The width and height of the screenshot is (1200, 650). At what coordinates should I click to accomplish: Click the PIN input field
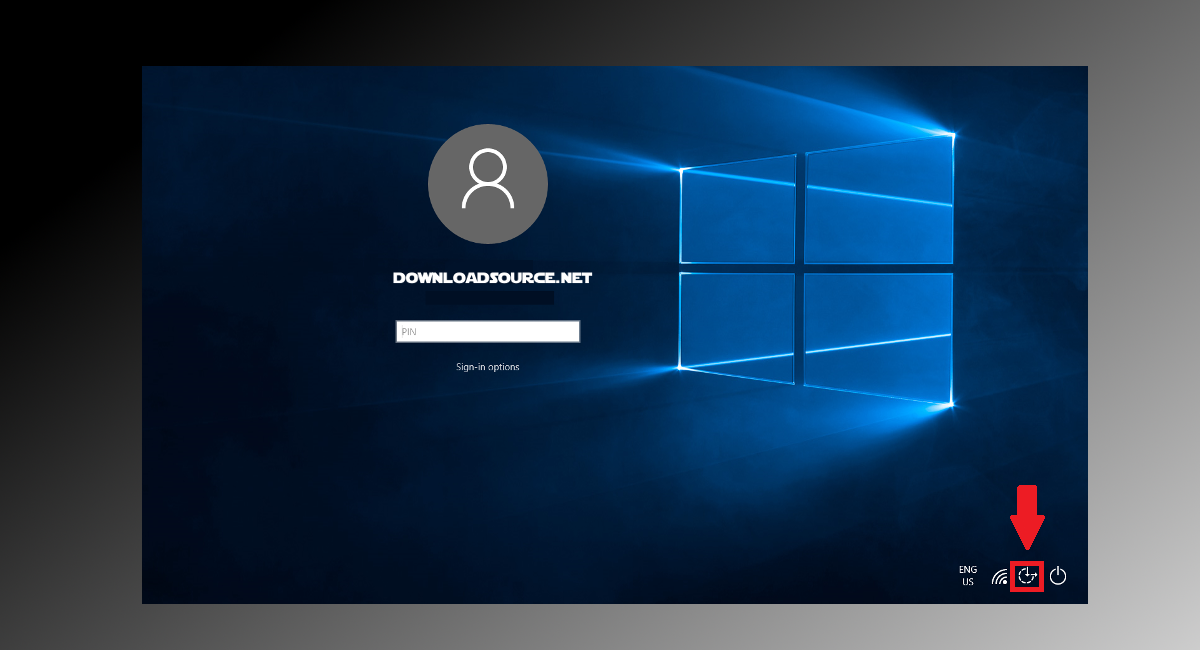point(488,331)
